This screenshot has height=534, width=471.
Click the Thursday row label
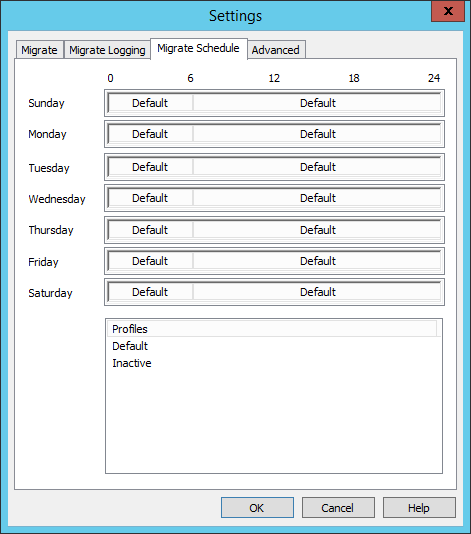pyautogui.click(x=51, y=230)
